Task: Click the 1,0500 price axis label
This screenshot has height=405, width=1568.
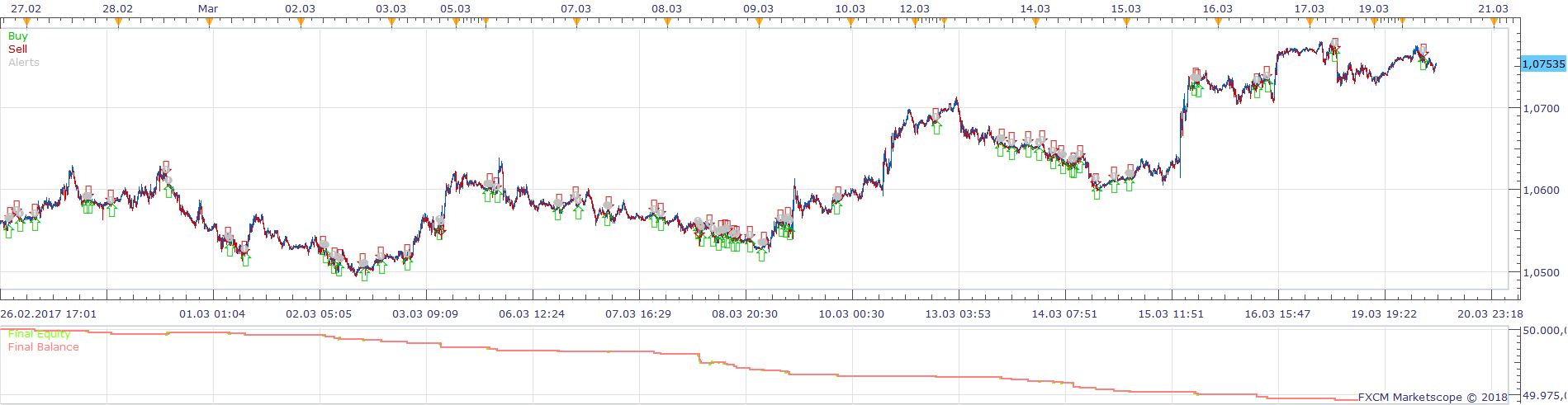Action: pos(1541,273)
